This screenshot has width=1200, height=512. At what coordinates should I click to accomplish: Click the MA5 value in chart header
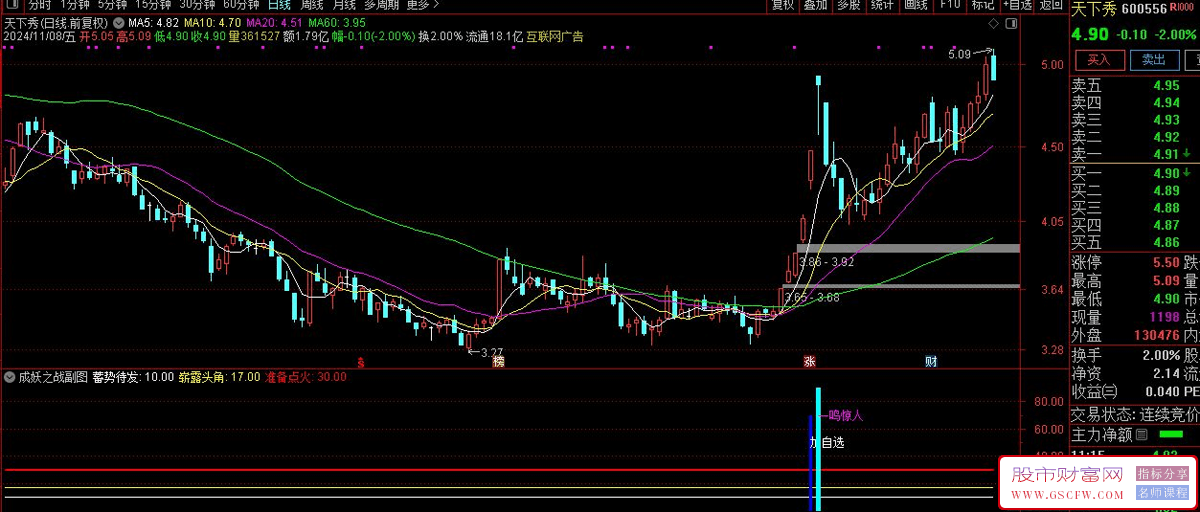coord(153,22)
